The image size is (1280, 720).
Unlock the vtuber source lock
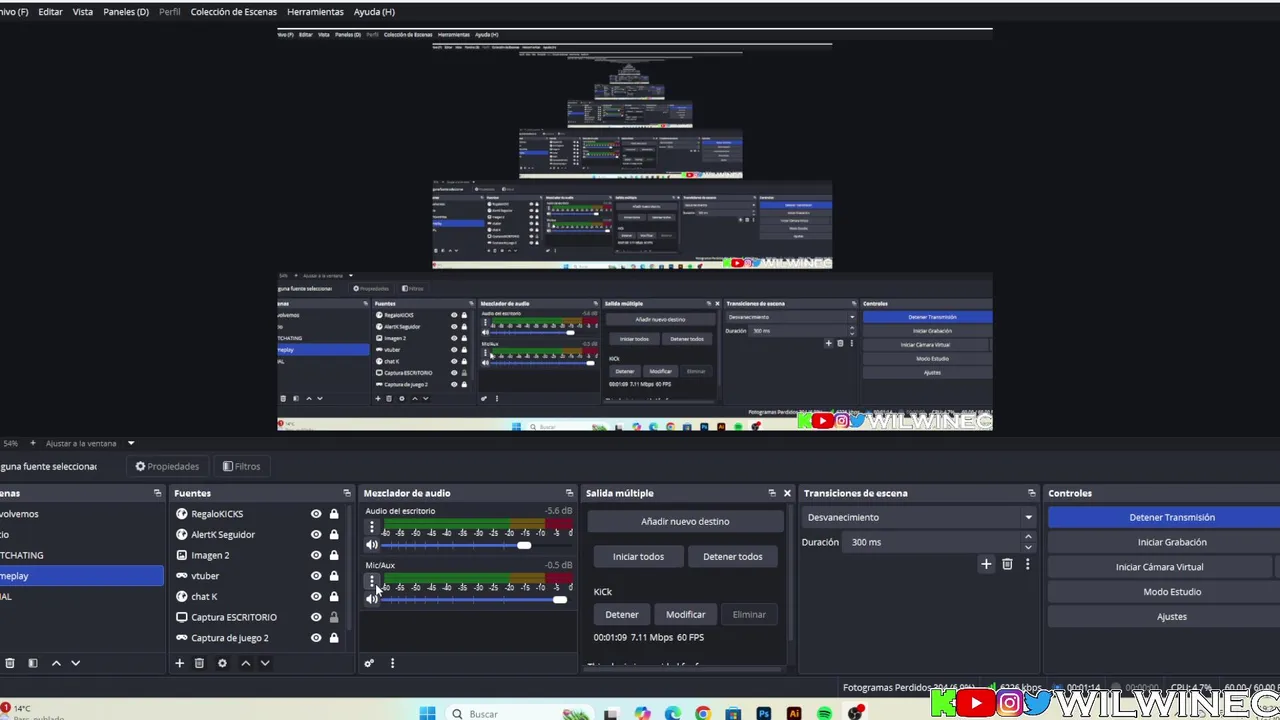(x=334, y=576)
